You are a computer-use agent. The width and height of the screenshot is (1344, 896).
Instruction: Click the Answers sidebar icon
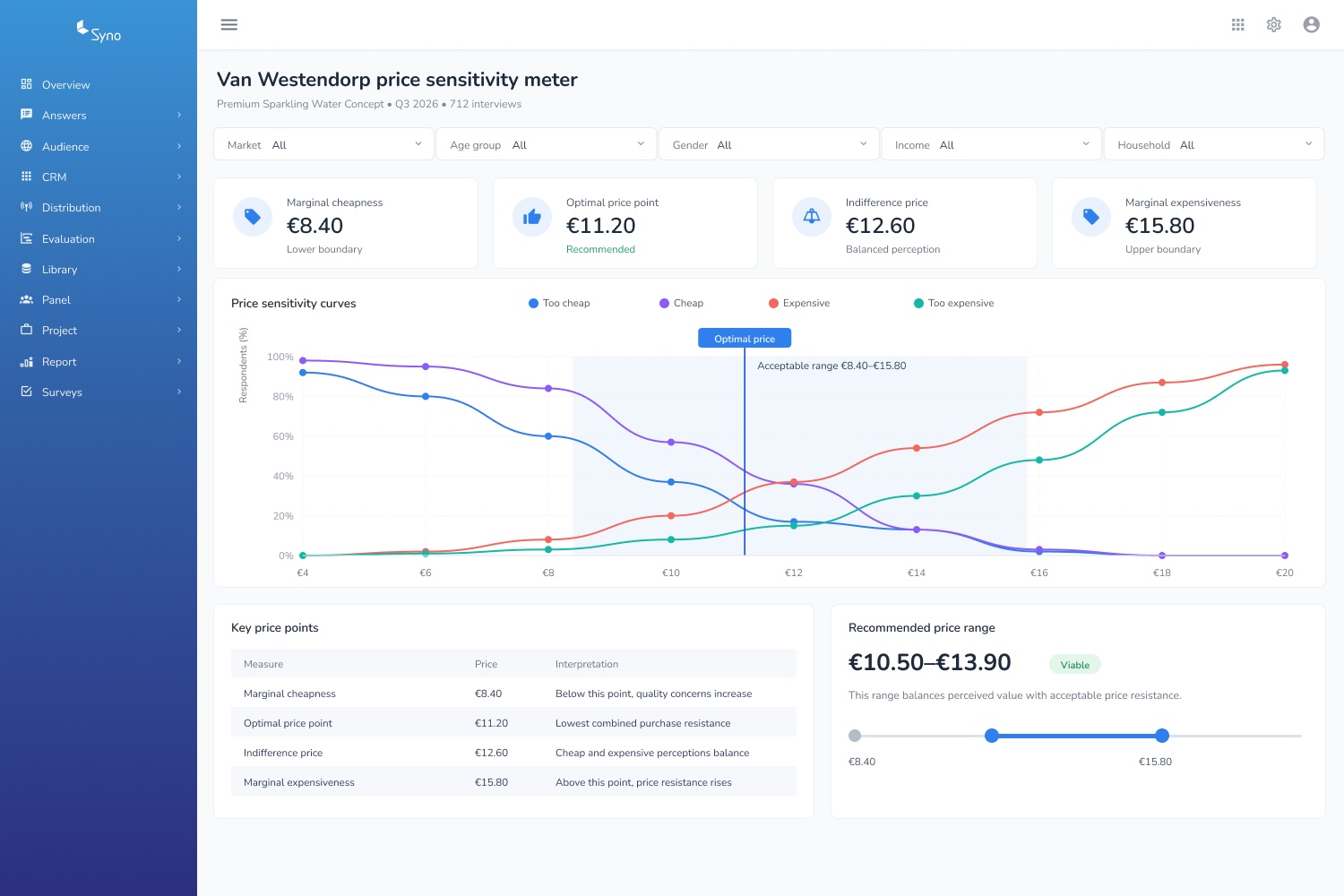click(27, 115)
